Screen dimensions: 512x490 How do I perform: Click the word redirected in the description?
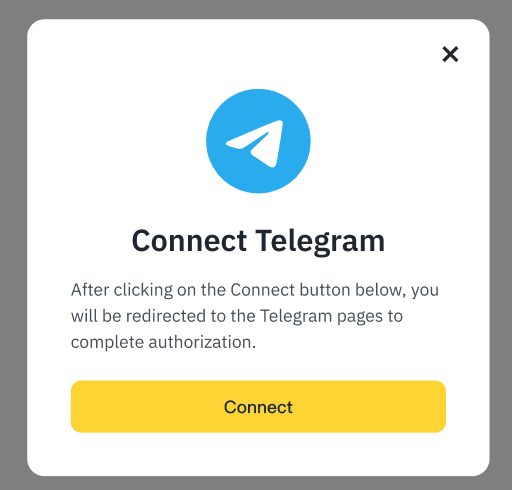pyautogui.click(x=166, y=316)
